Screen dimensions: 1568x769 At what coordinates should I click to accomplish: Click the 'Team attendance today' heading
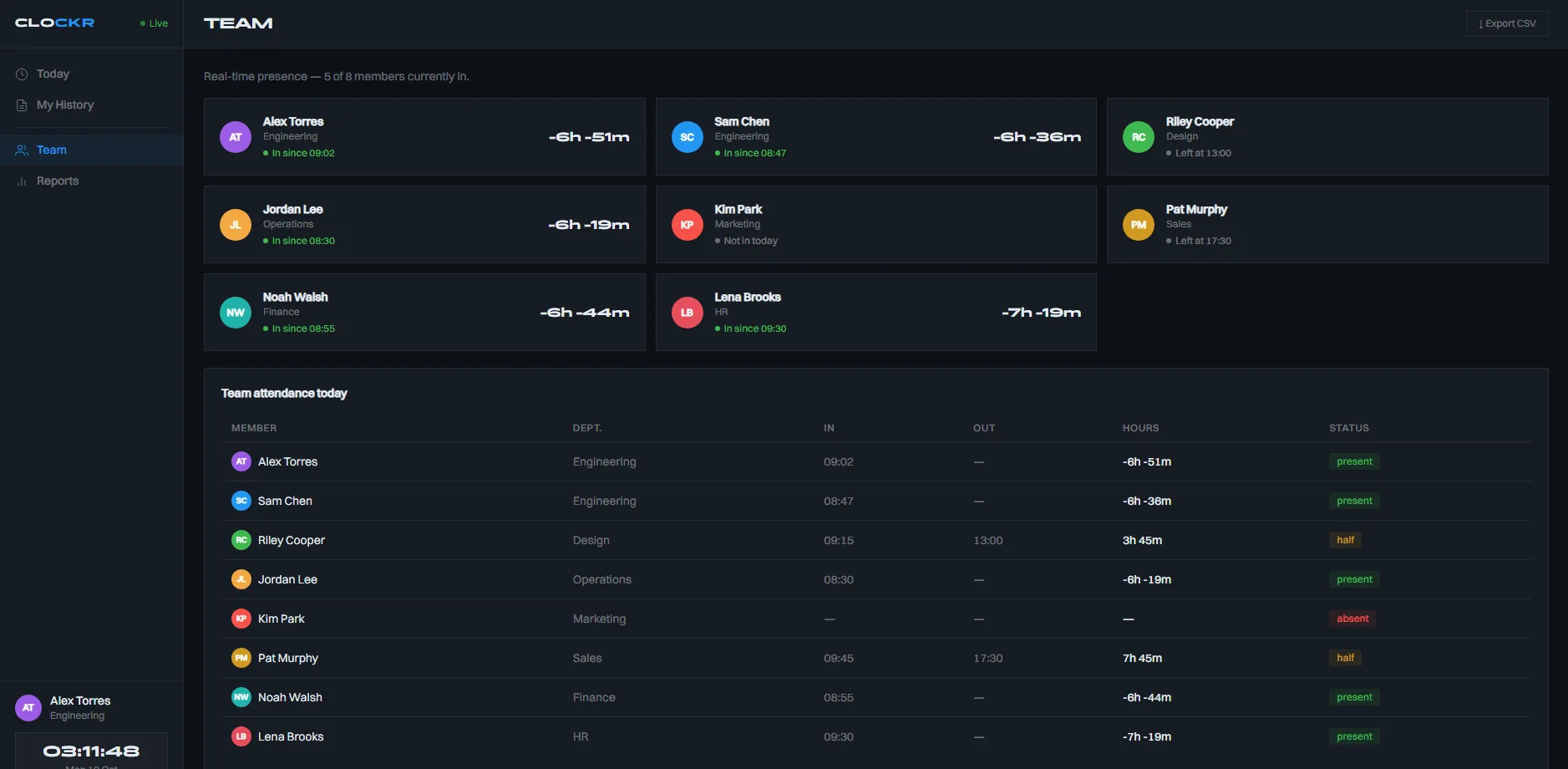(284, 393)
